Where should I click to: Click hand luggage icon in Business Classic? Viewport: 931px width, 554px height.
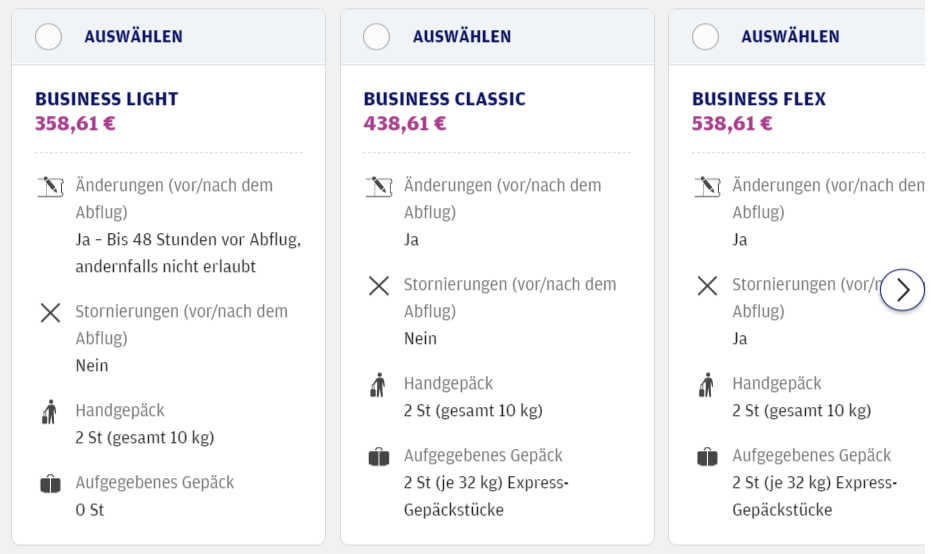pos(378,384)
